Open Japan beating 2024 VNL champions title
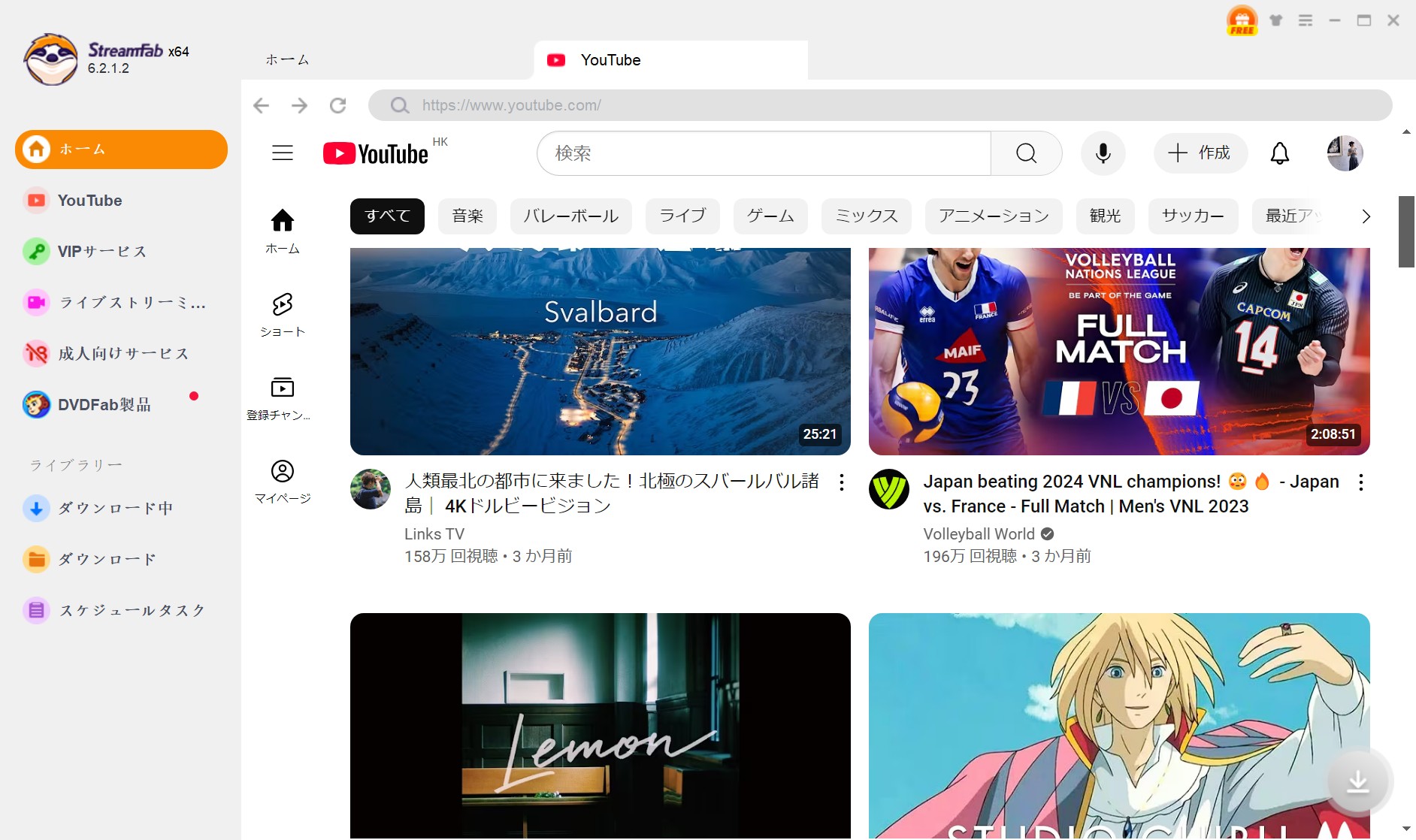1416x840 pixels. pos(1131,494)
